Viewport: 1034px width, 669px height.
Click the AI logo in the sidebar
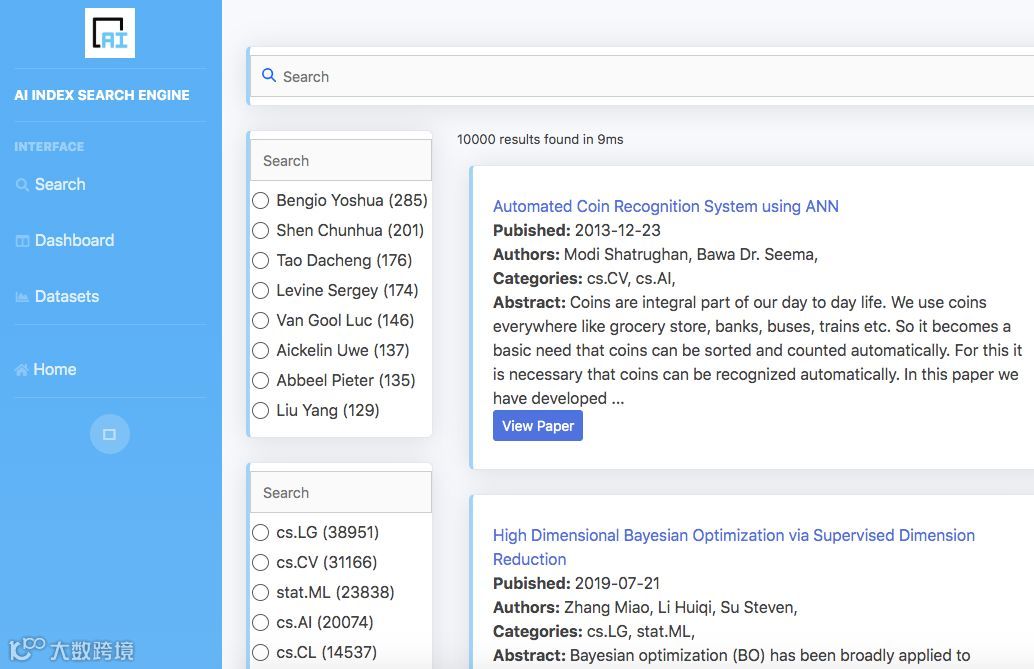110,33
